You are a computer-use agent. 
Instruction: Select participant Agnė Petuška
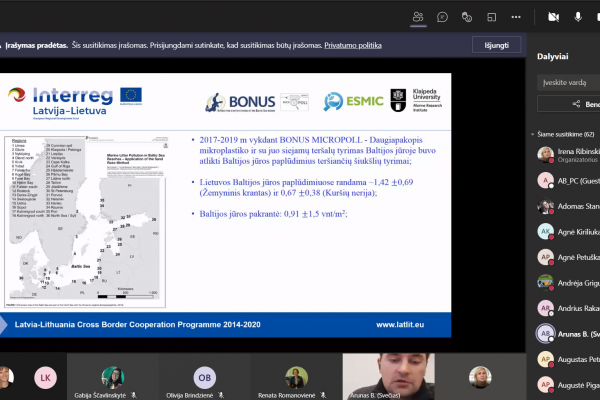(x=568, y=257)
